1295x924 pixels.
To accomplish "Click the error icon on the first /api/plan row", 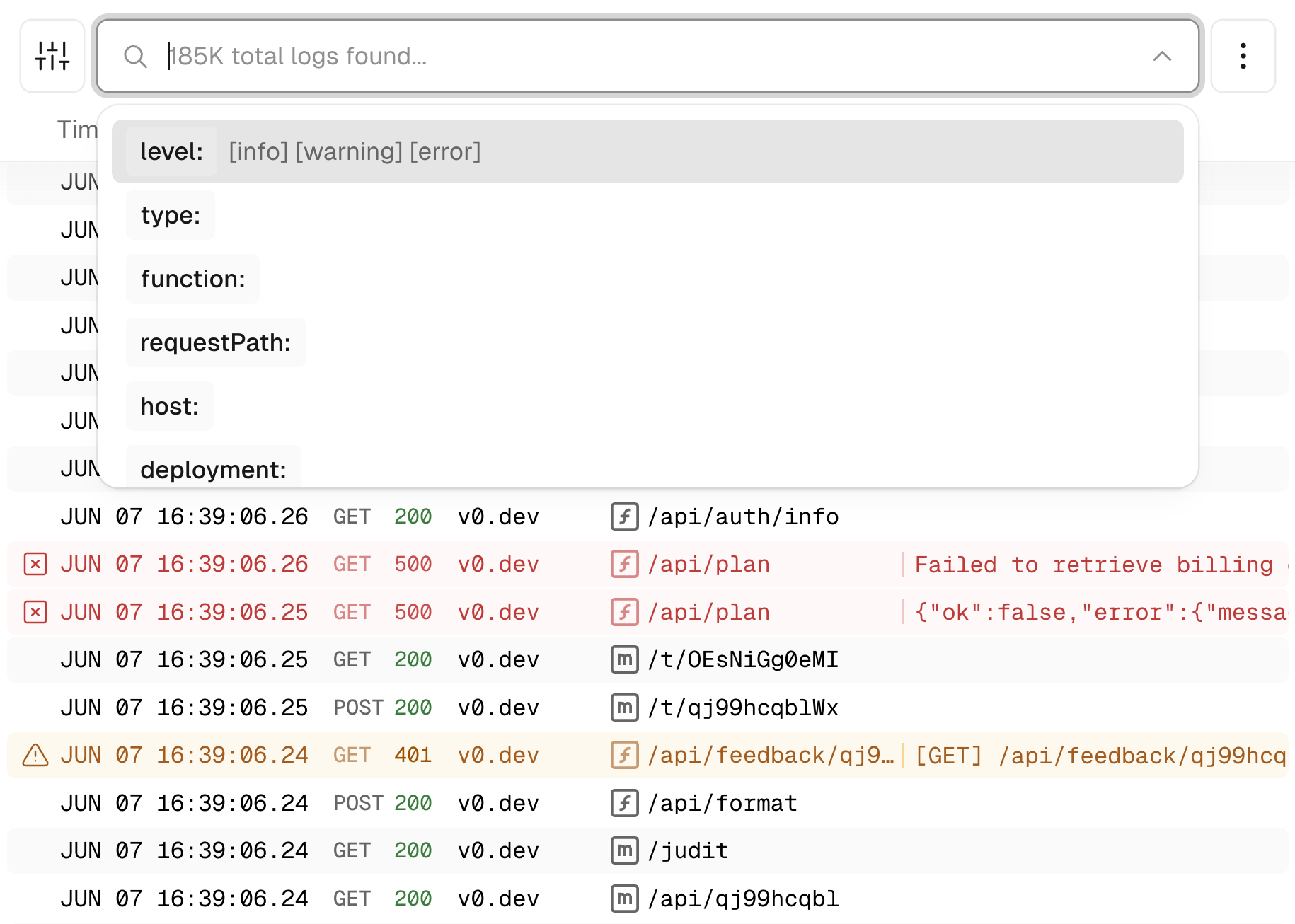I will [34, 564].
